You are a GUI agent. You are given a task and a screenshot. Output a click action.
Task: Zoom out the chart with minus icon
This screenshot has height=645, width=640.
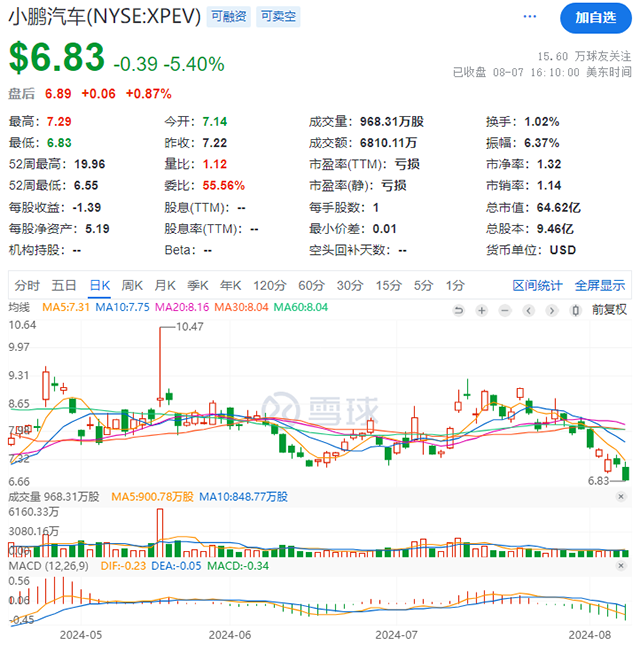(x=505, y=310)
